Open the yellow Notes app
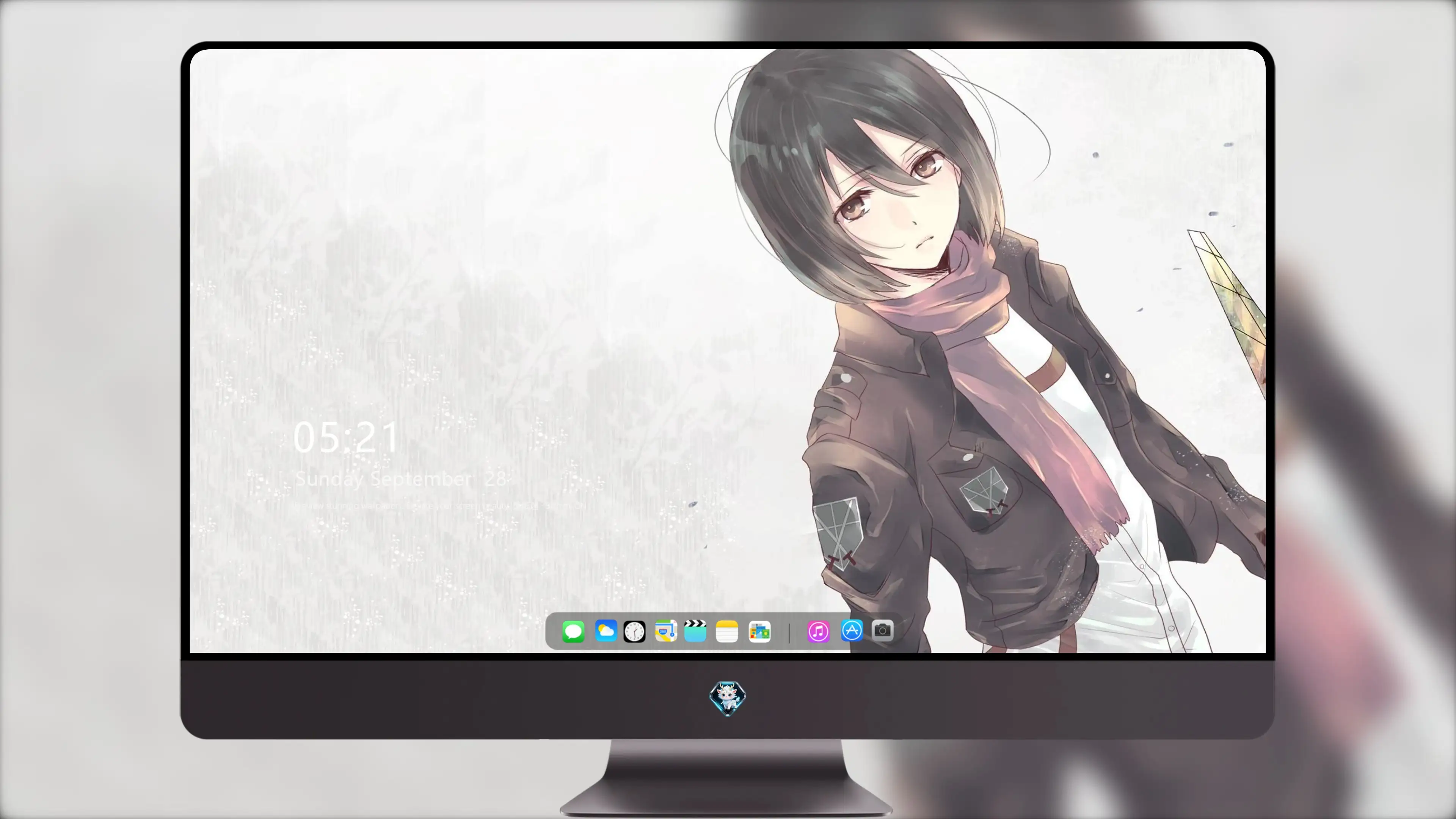 point(727,631)
